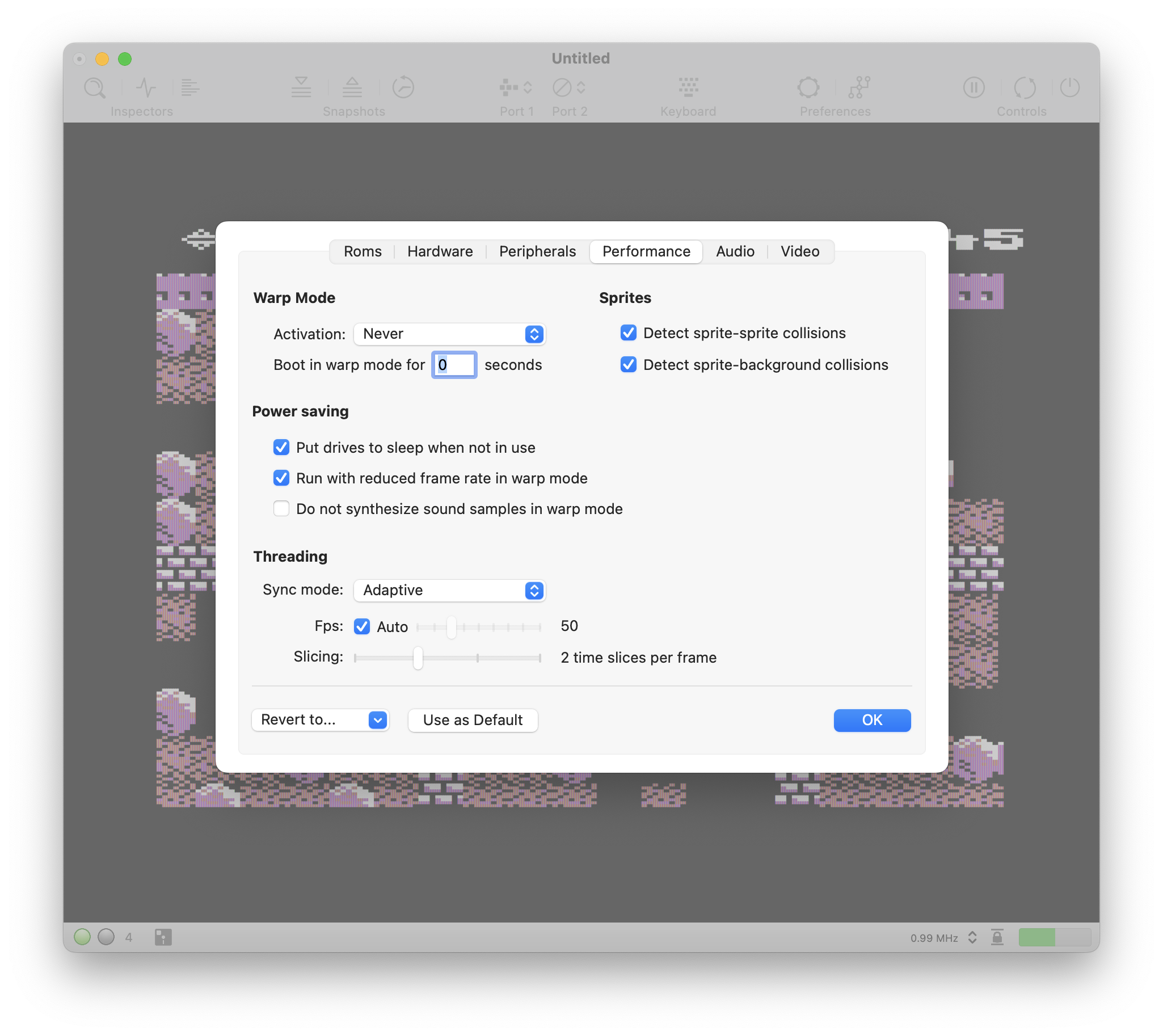This screenshot has width=1163, height=1036.
Task: Click the snapshot restore clock icon
Action: (x=403, y=88)
